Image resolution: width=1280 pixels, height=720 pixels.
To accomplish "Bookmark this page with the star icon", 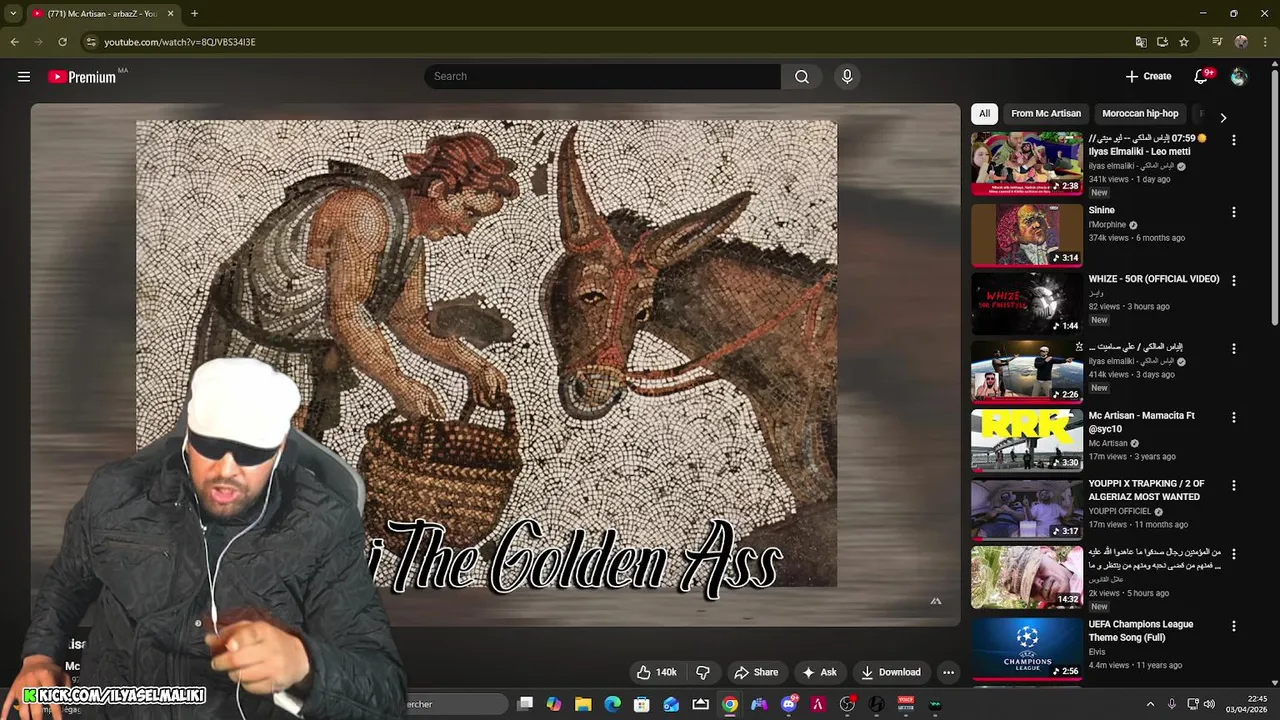I will pos(1184,42).
